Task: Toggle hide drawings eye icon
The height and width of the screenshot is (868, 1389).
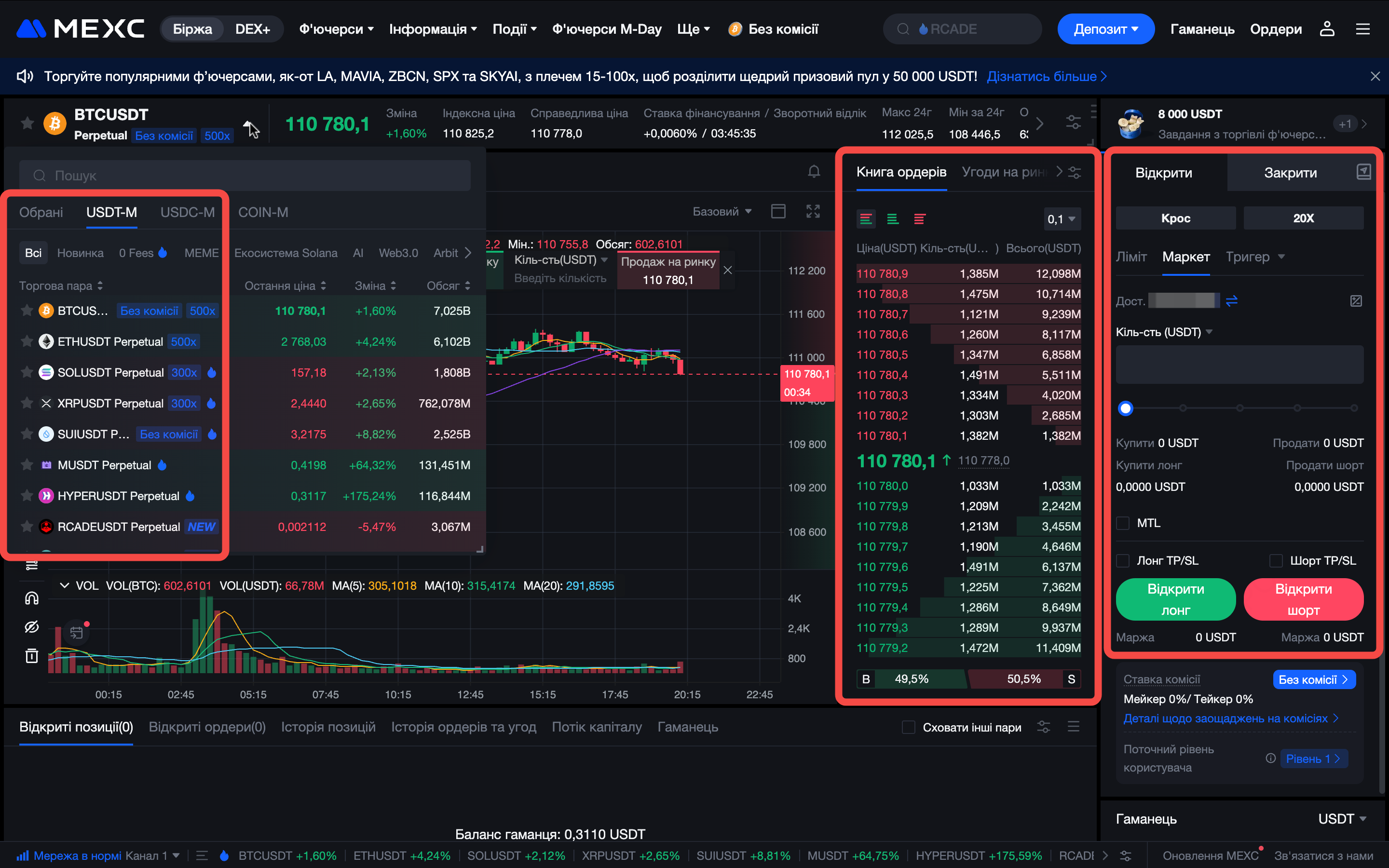Action: point(31,626)
